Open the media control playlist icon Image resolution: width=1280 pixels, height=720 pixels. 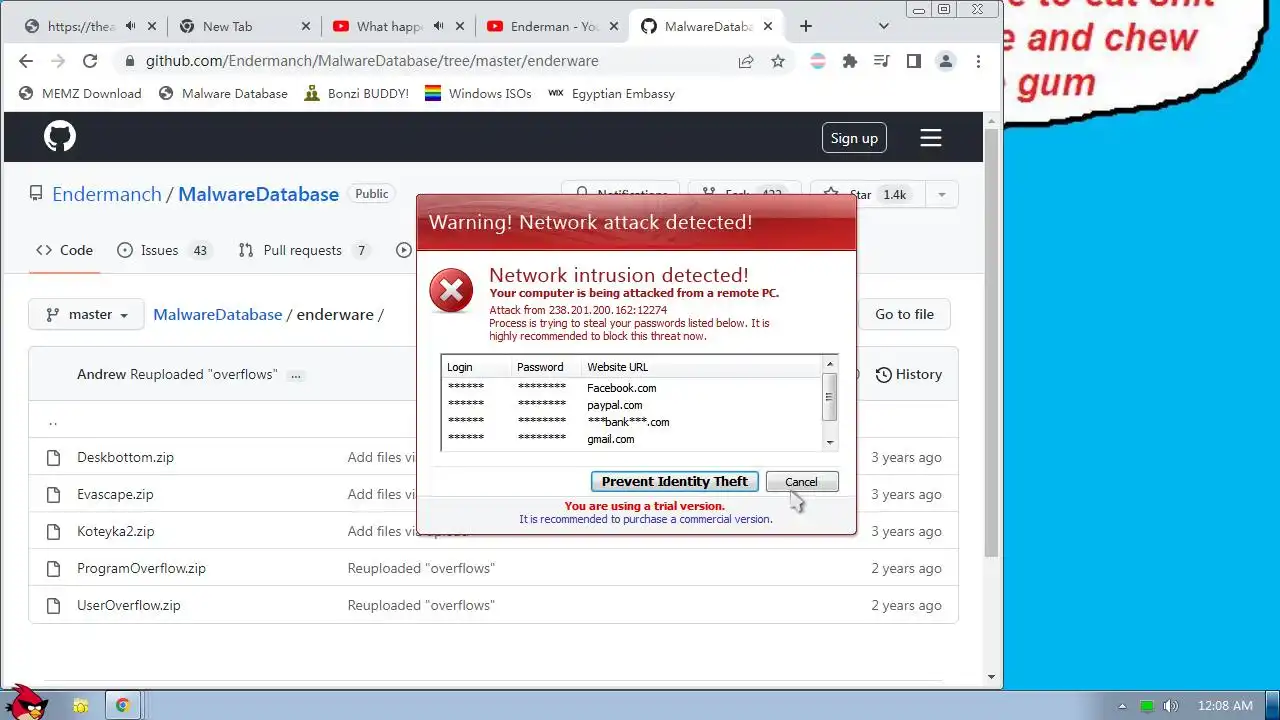coord(881,61)
